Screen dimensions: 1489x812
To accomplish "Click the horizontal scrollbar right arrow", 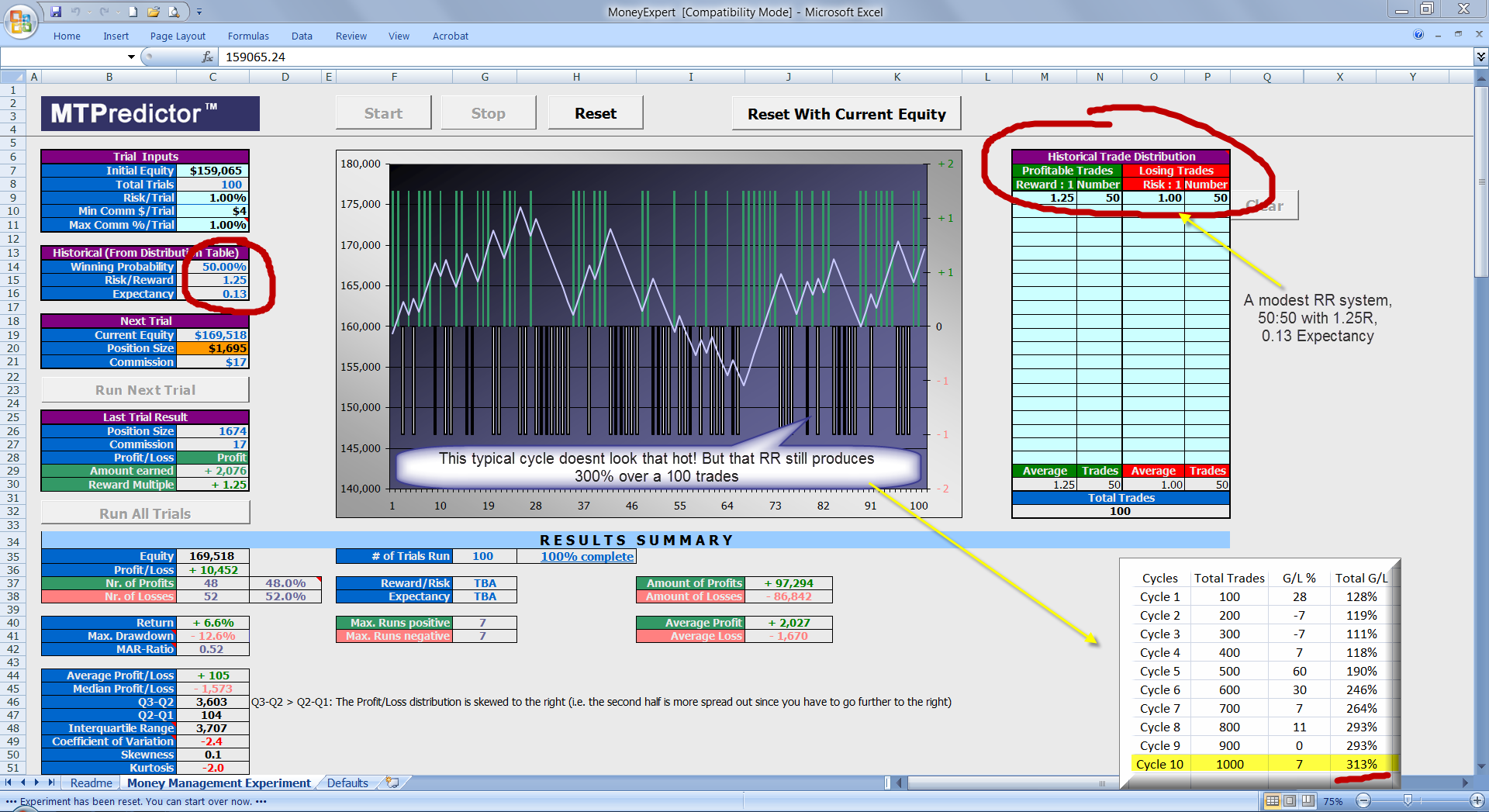I will pos(1466,783).
